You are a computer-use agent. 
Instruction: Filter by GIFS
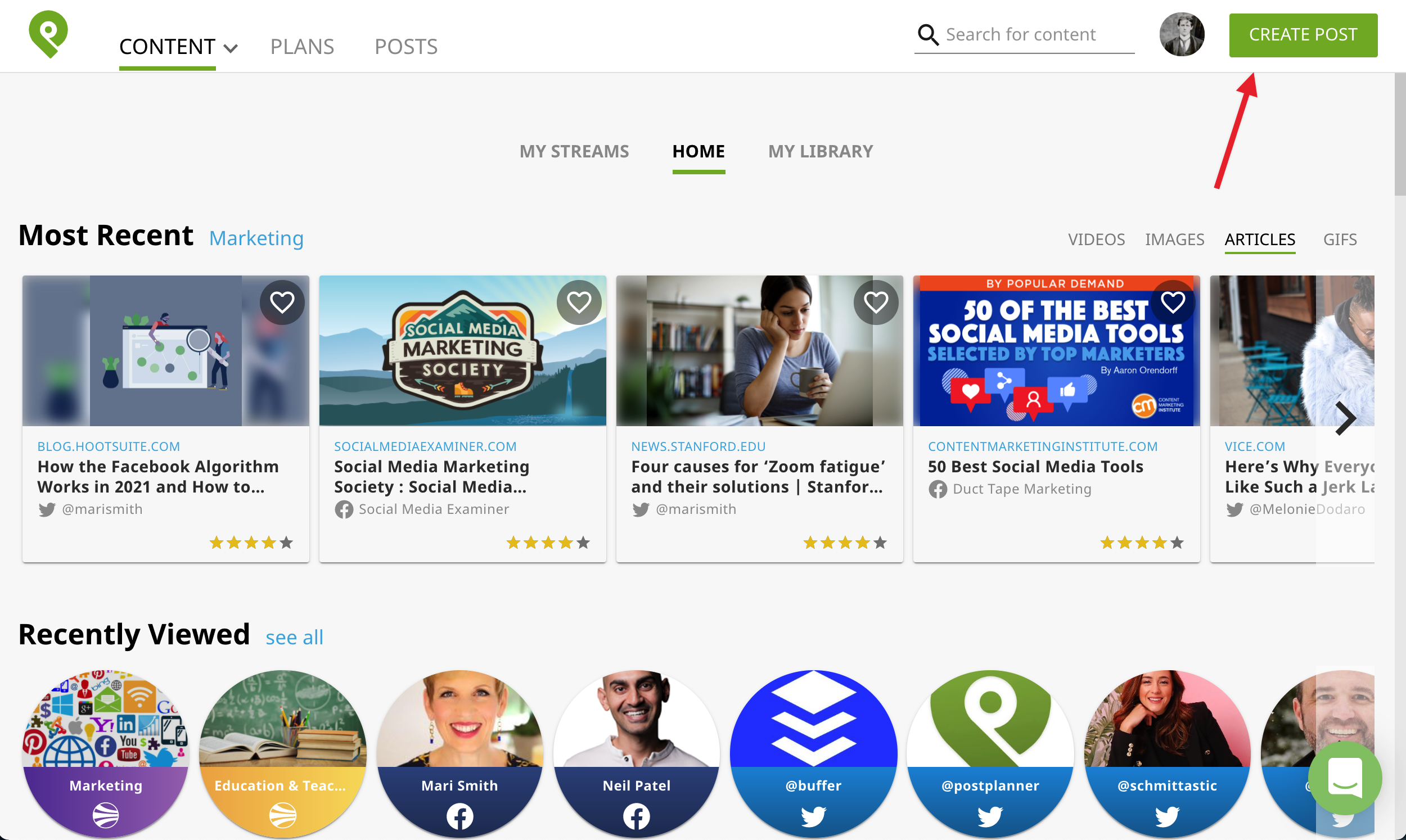point(1339,240)
